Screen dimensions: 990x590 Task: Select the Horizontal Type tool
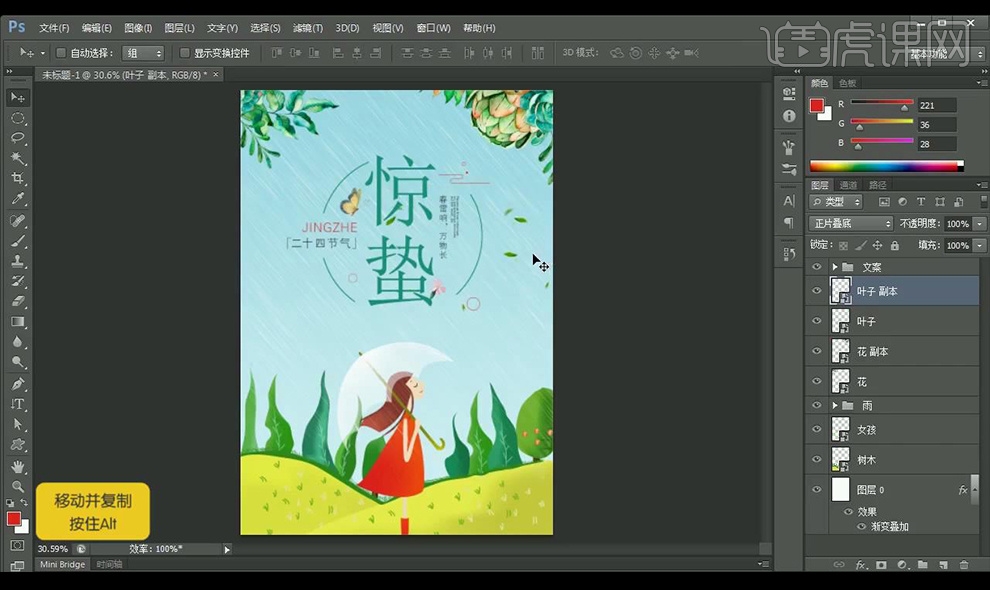(x=18, y=404)
